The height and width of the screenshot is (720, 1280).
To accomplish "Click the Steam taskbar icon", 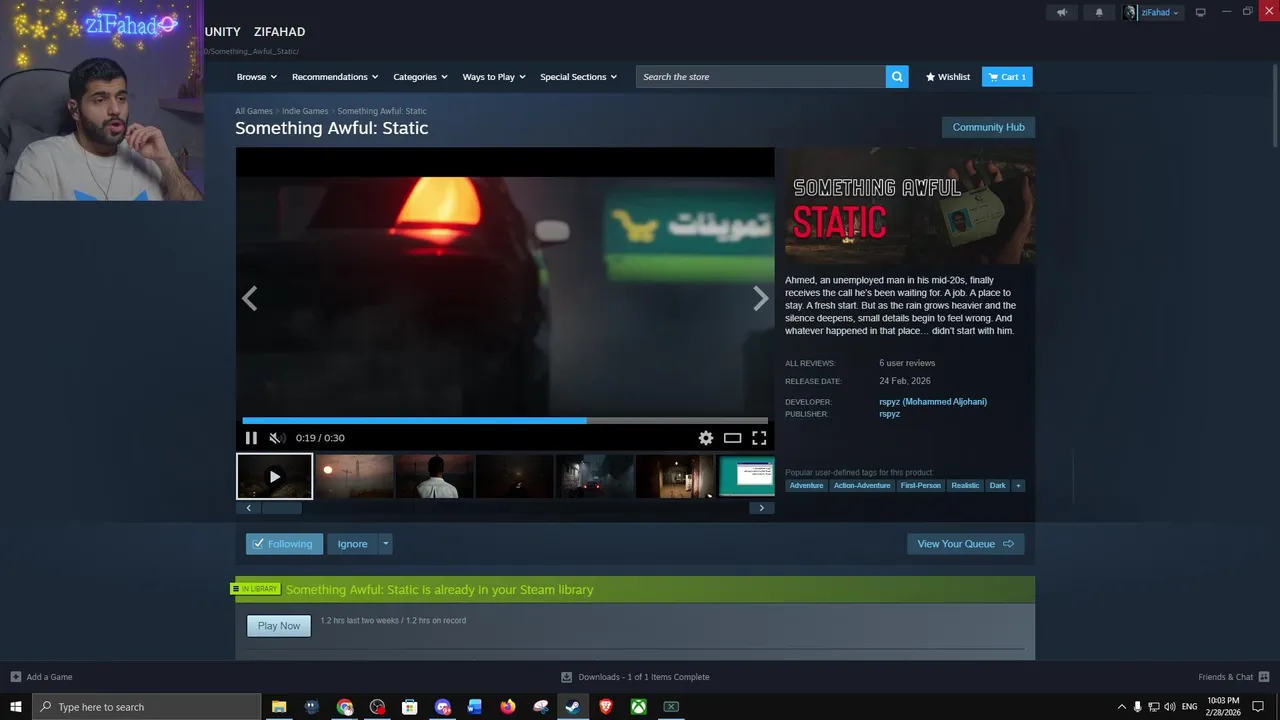I will tap(573, 707).
